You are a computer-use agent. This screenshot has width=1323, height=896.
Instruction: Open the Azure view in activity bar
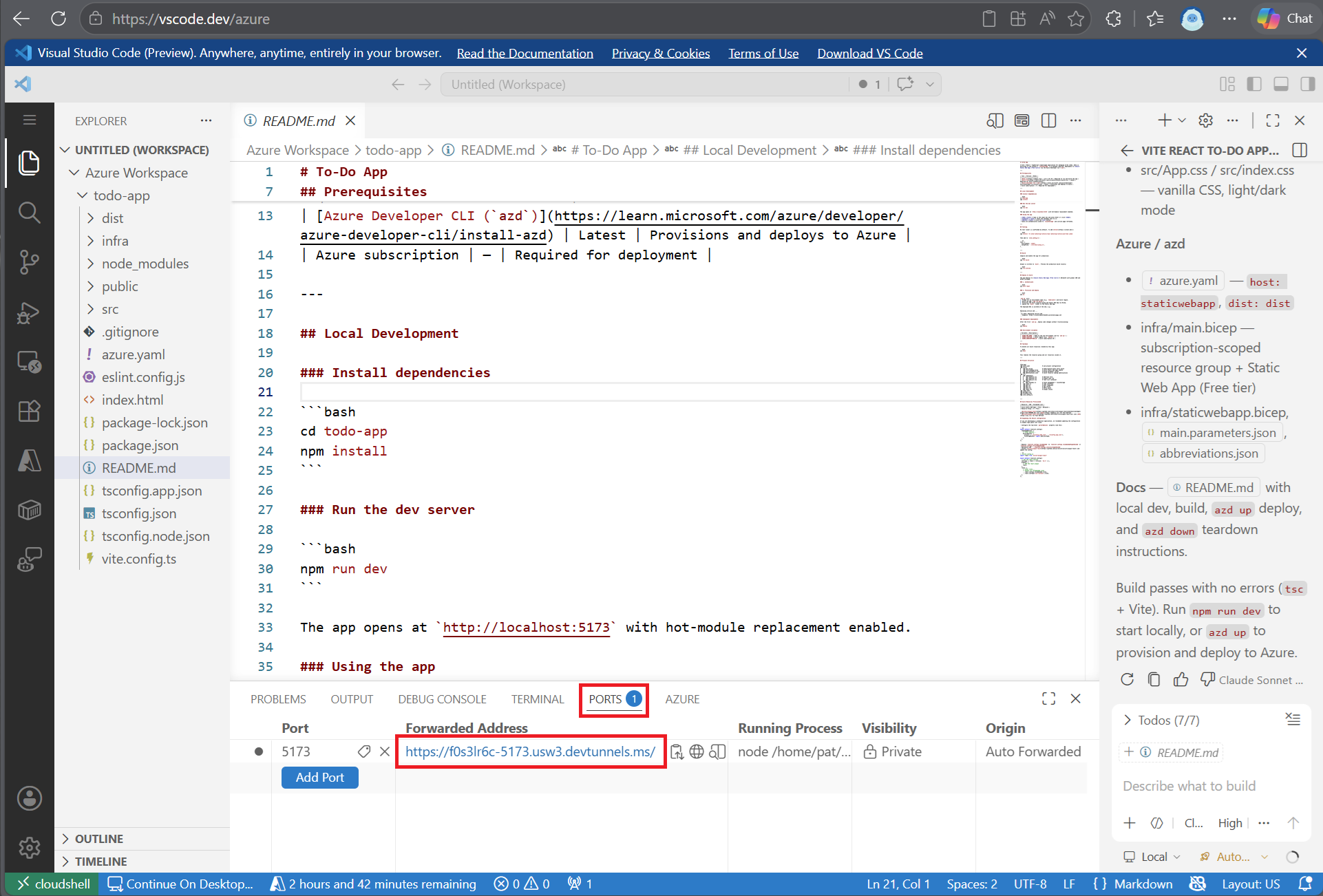(29, 460)
